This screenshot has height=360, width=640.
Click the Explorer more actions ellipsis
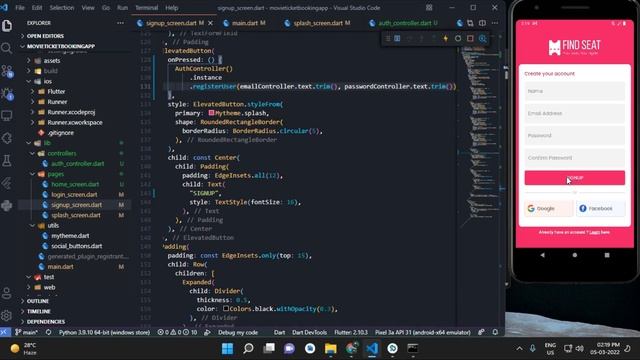(x=120, y=23)
